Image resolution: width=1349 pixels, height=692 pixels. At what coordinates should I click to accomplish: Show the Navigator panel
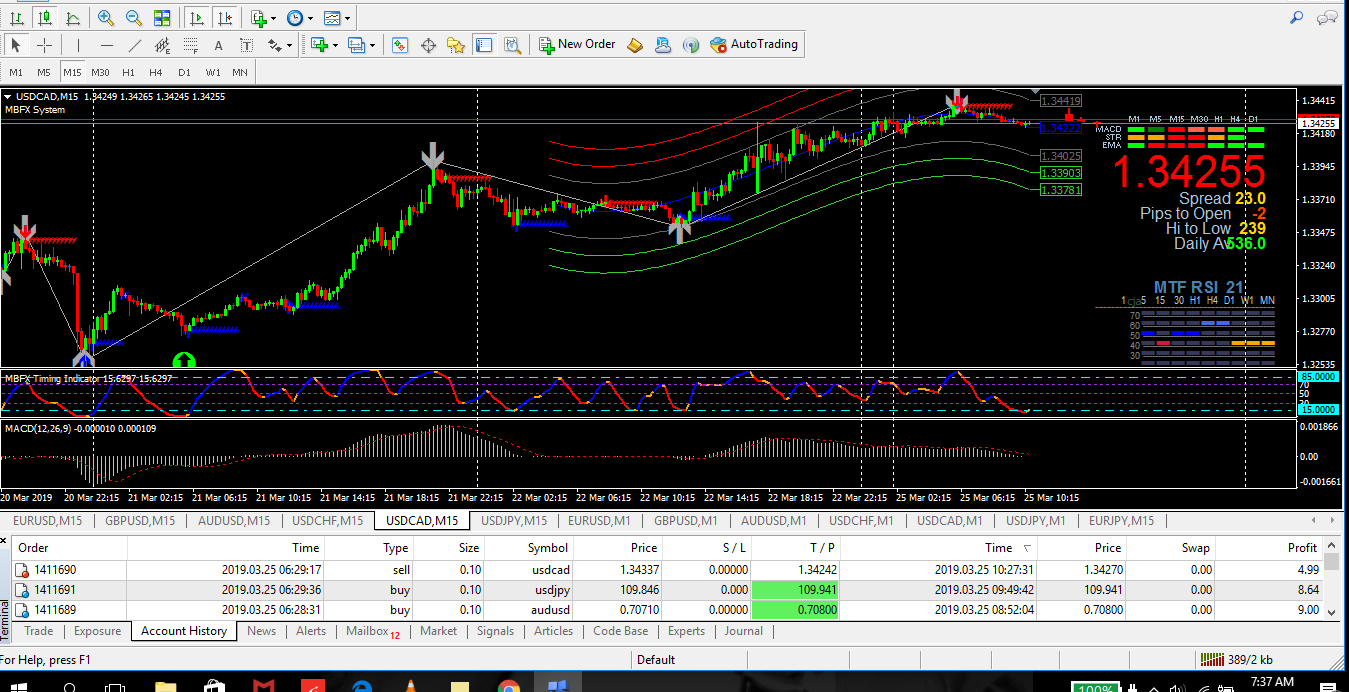pyautogui.click(x=456, y=45)
